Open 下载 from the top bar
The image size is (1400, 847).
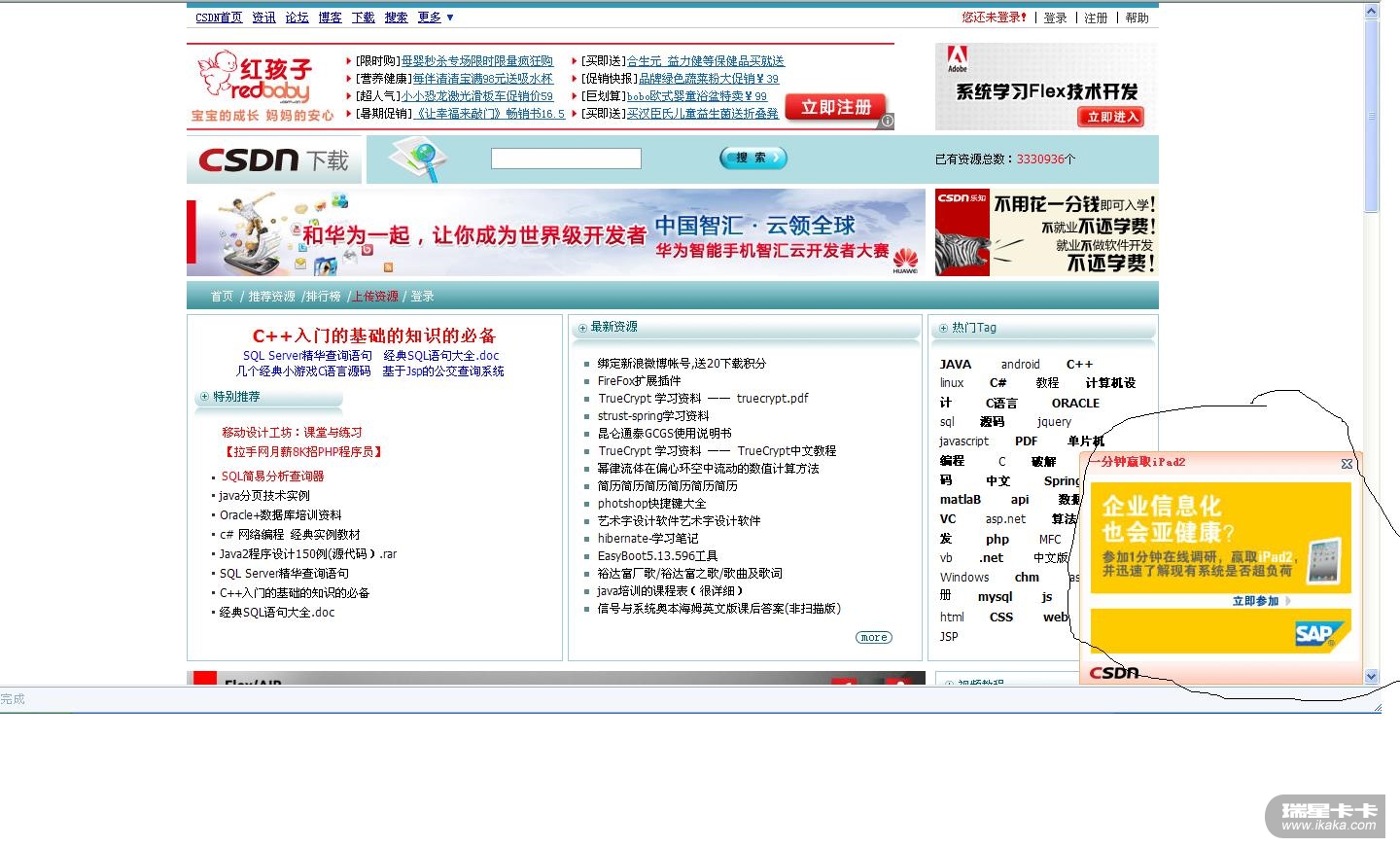363,18
